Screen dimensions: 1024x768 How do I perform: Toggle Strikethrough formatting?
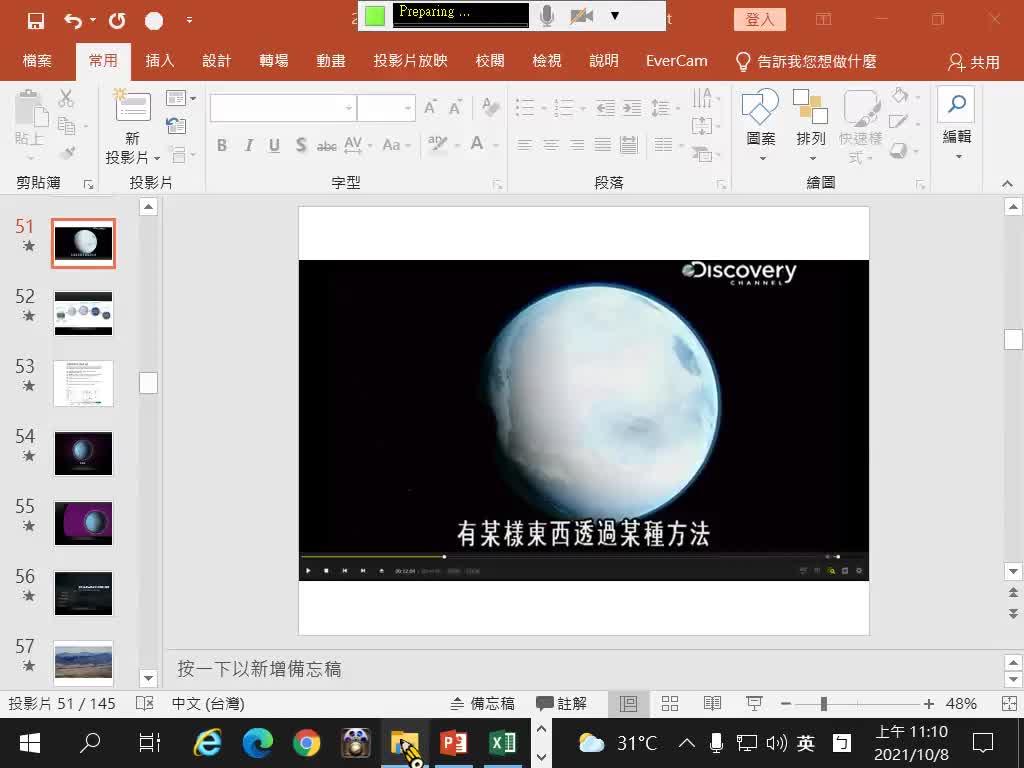tap(327, 146)
